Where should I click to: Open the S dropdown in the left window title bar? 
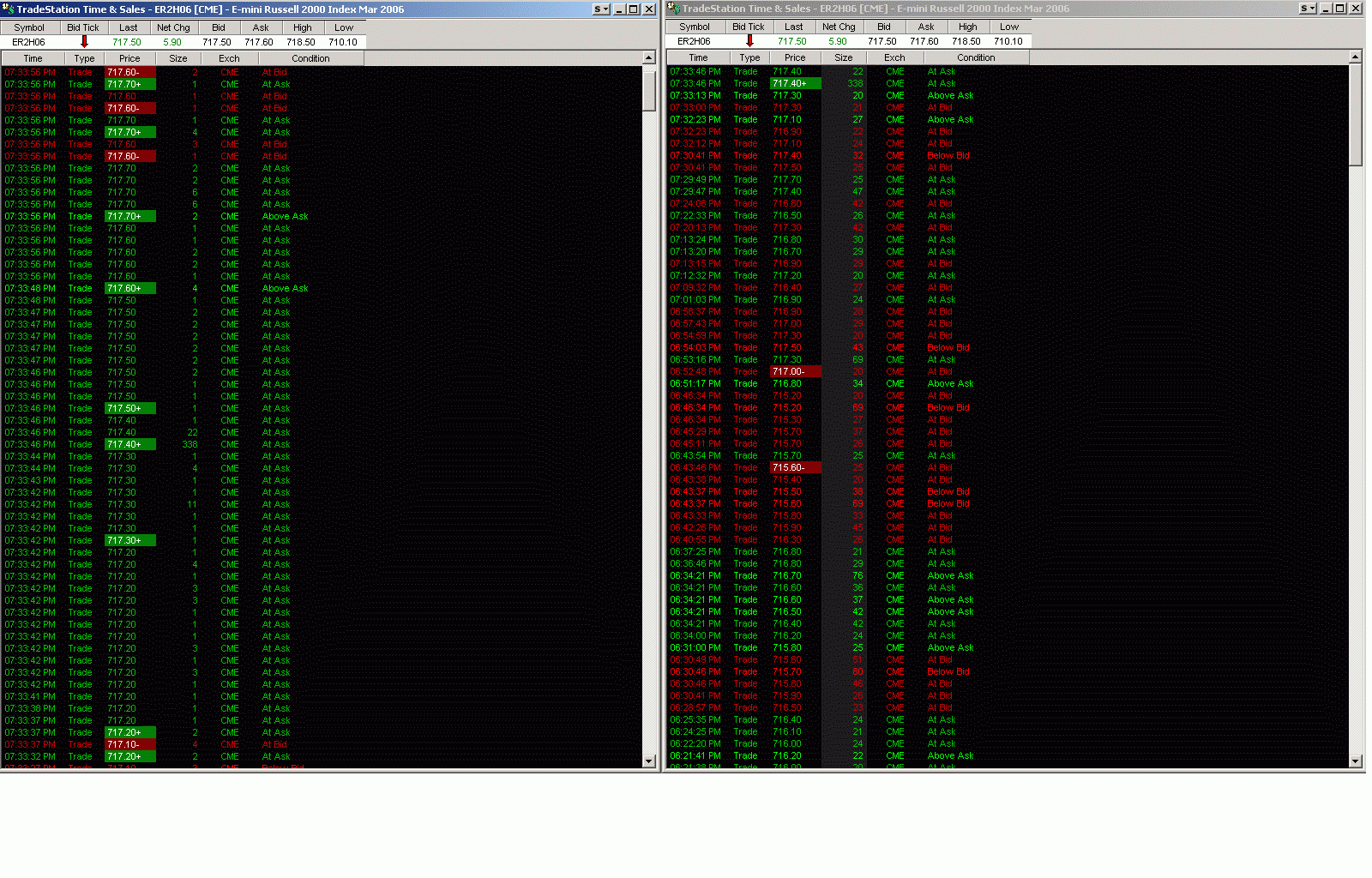coord(601,9)
